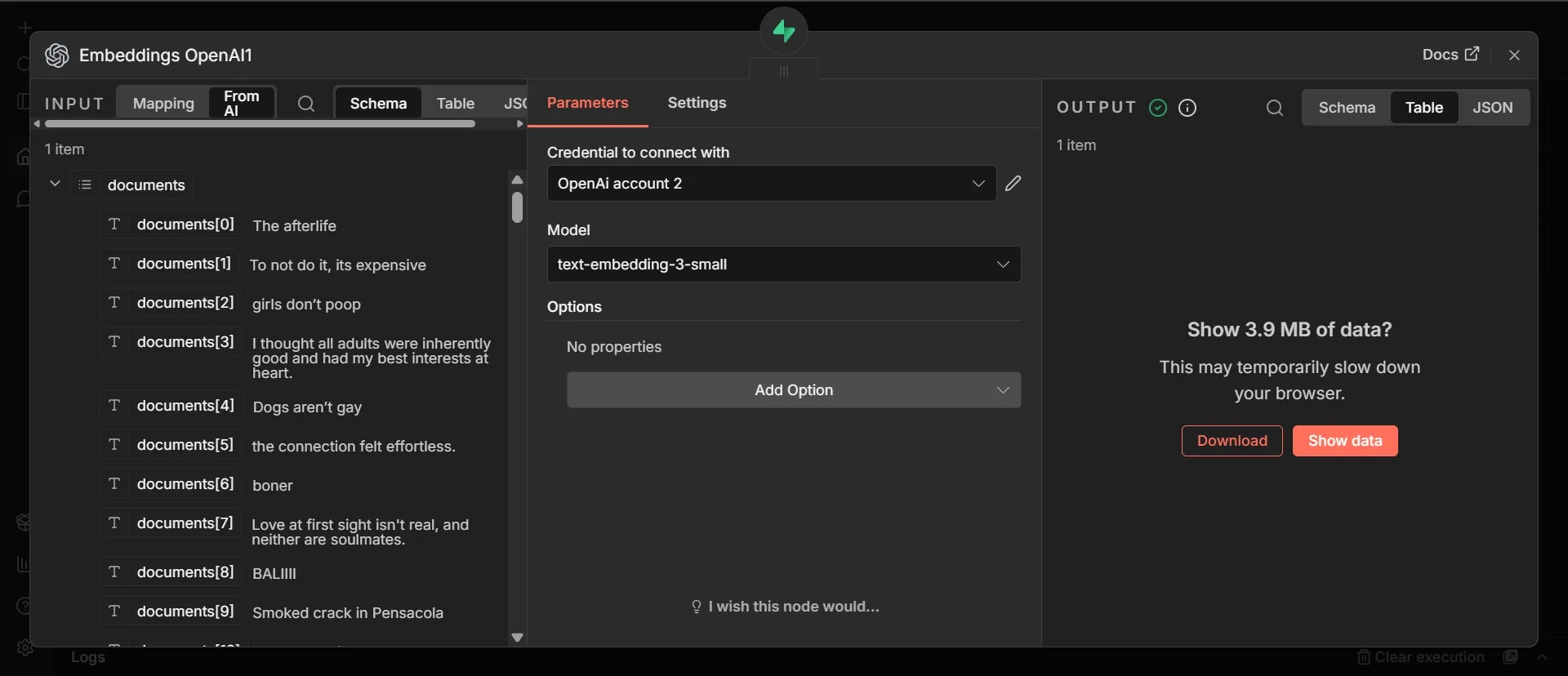Click the search icon in the input panel
This screenshot has width=1568, height=676.
[306, 104]
